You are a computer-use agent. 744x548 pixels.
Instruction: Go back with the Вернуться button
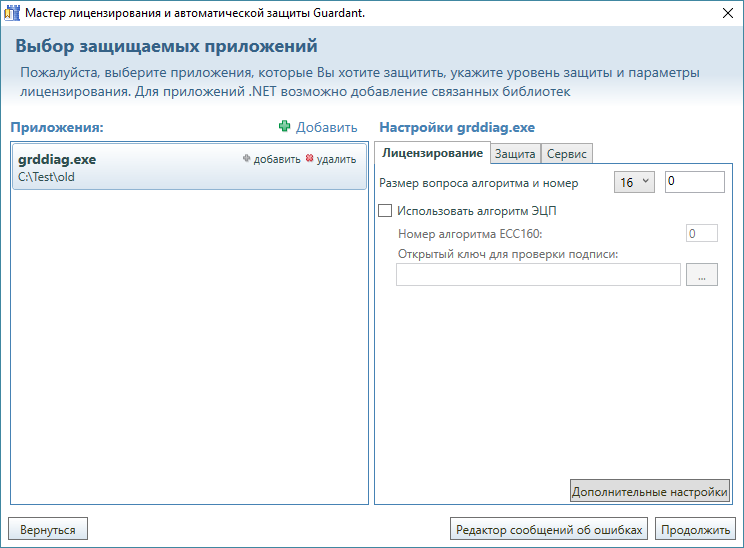(x=48, y=529)
